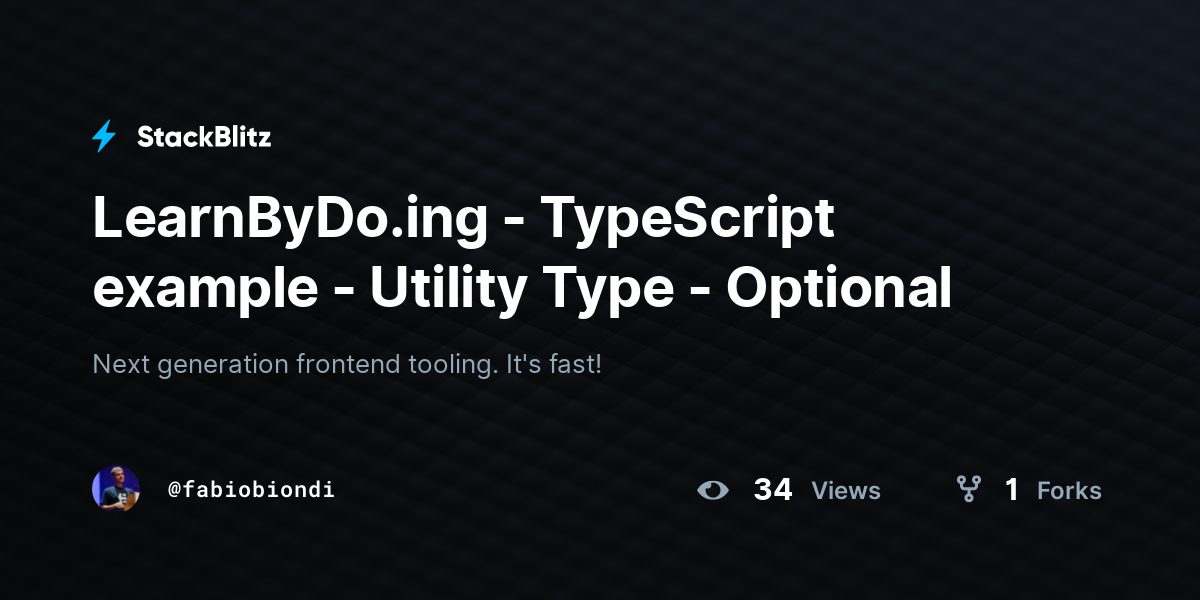Image resolution: width=1200 pixels, height=600 pixels.
Task: Click the StackBlitz lightning bolt logo
Action: pyautogui.click(x=104, y=136)
